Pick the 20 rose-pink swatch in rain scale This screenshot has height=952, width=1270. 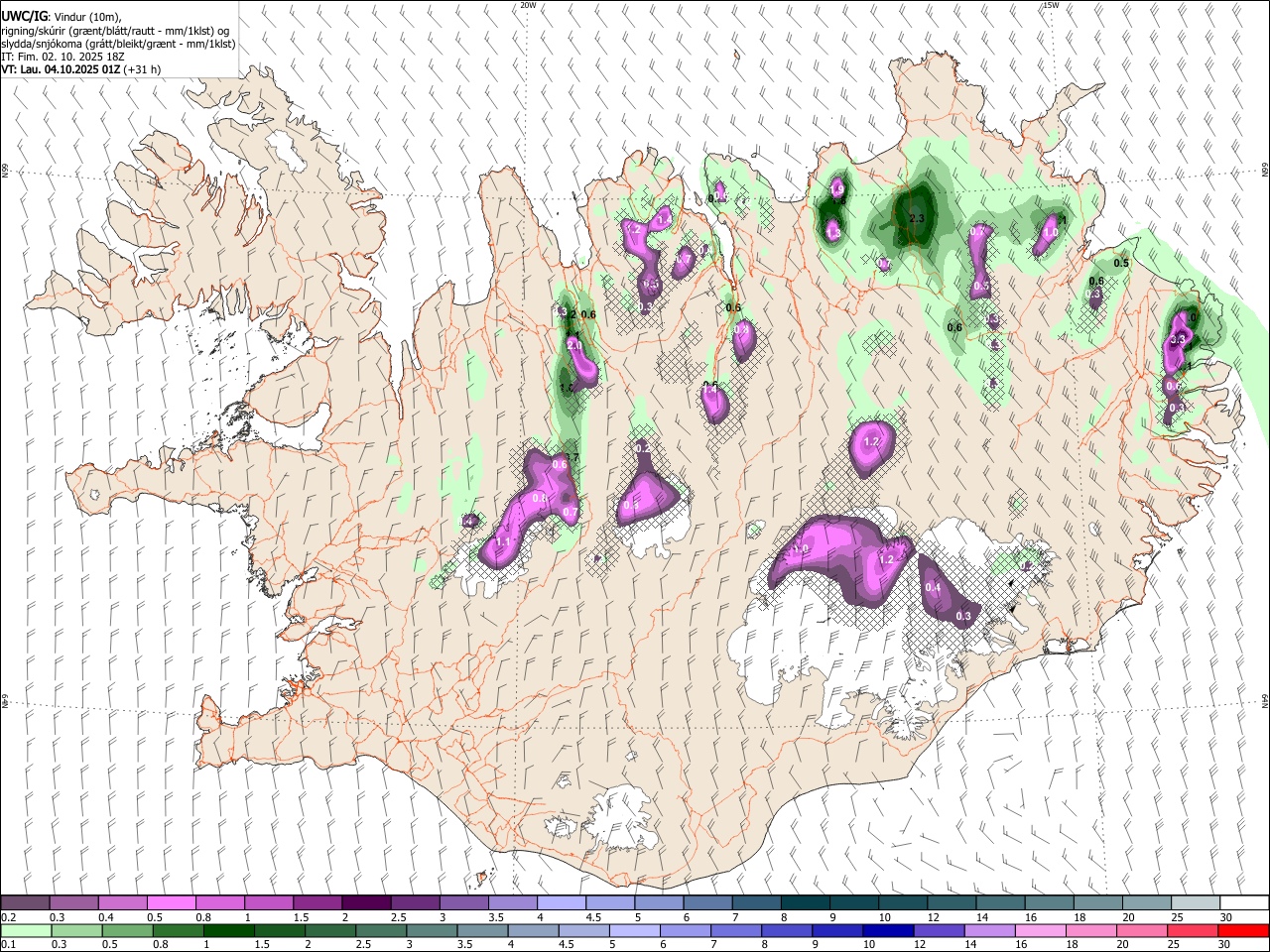pyautogui.click(x=1142, y=930)
